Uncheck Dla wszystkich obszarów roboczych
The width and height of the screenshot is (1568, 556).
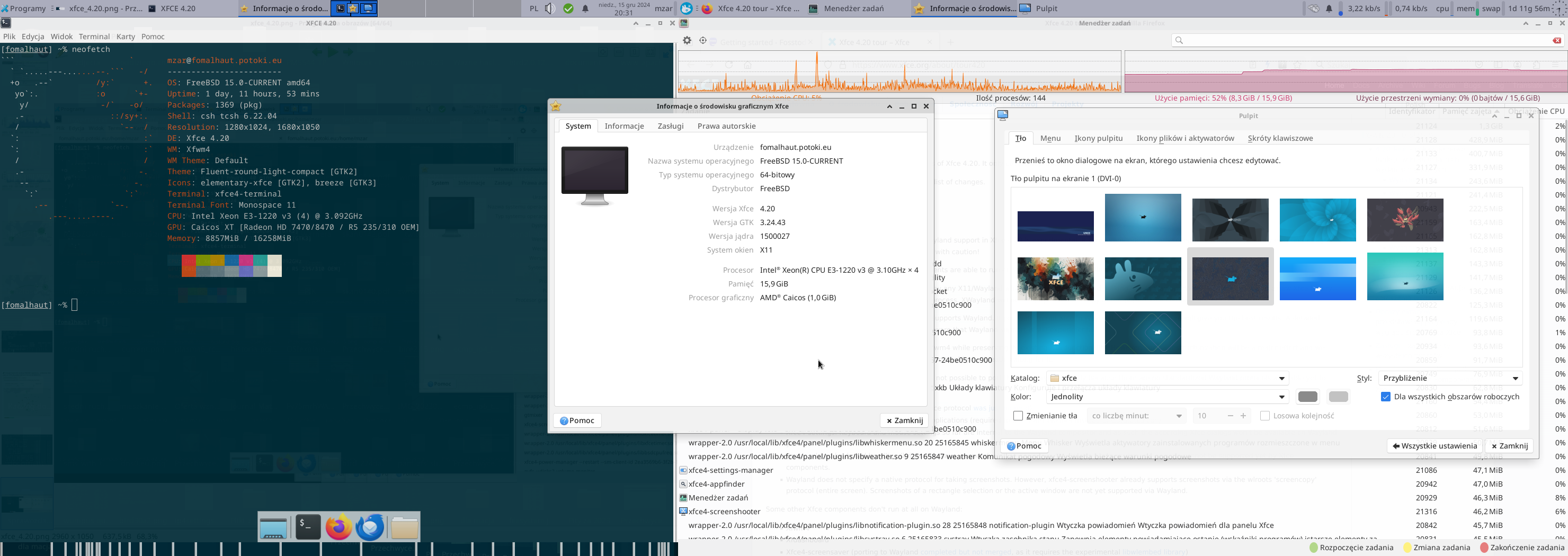point(1386,397)
